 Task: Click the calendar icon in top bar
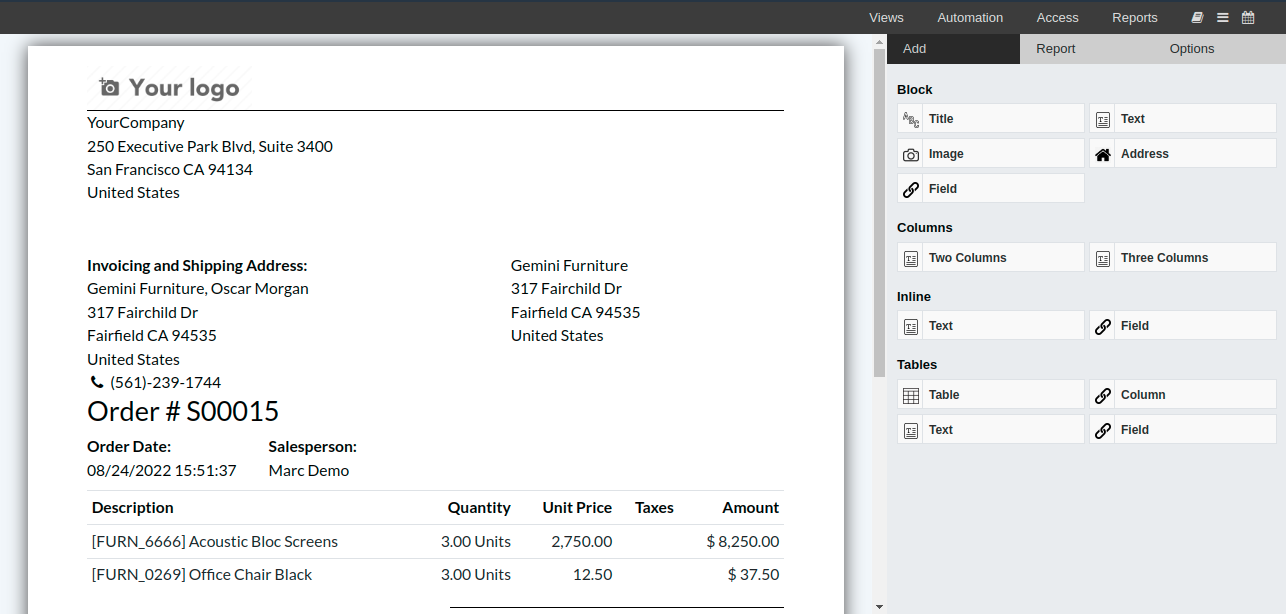pos(1248,17)
